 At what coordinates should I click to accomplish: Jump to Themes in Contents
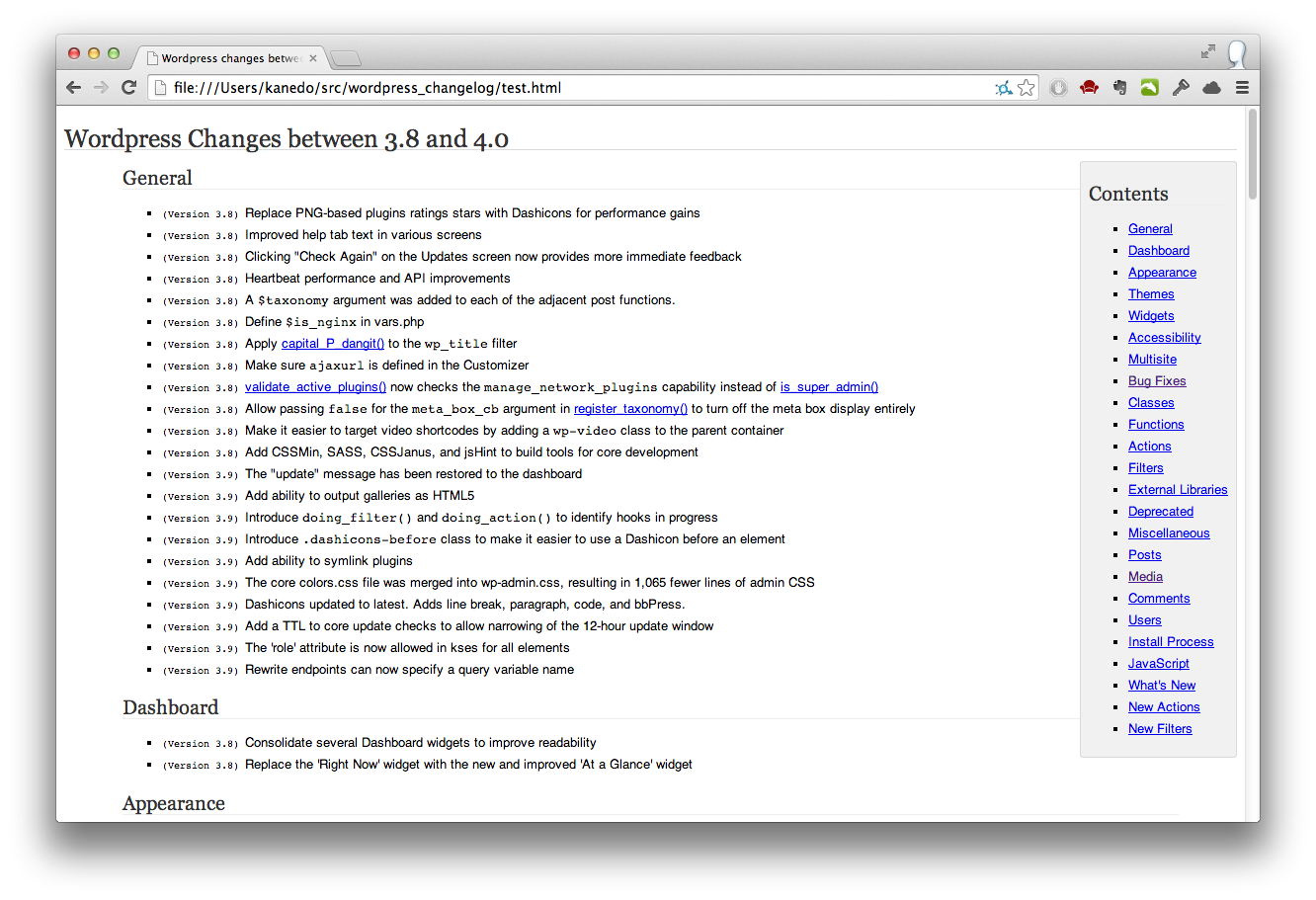1151,293
